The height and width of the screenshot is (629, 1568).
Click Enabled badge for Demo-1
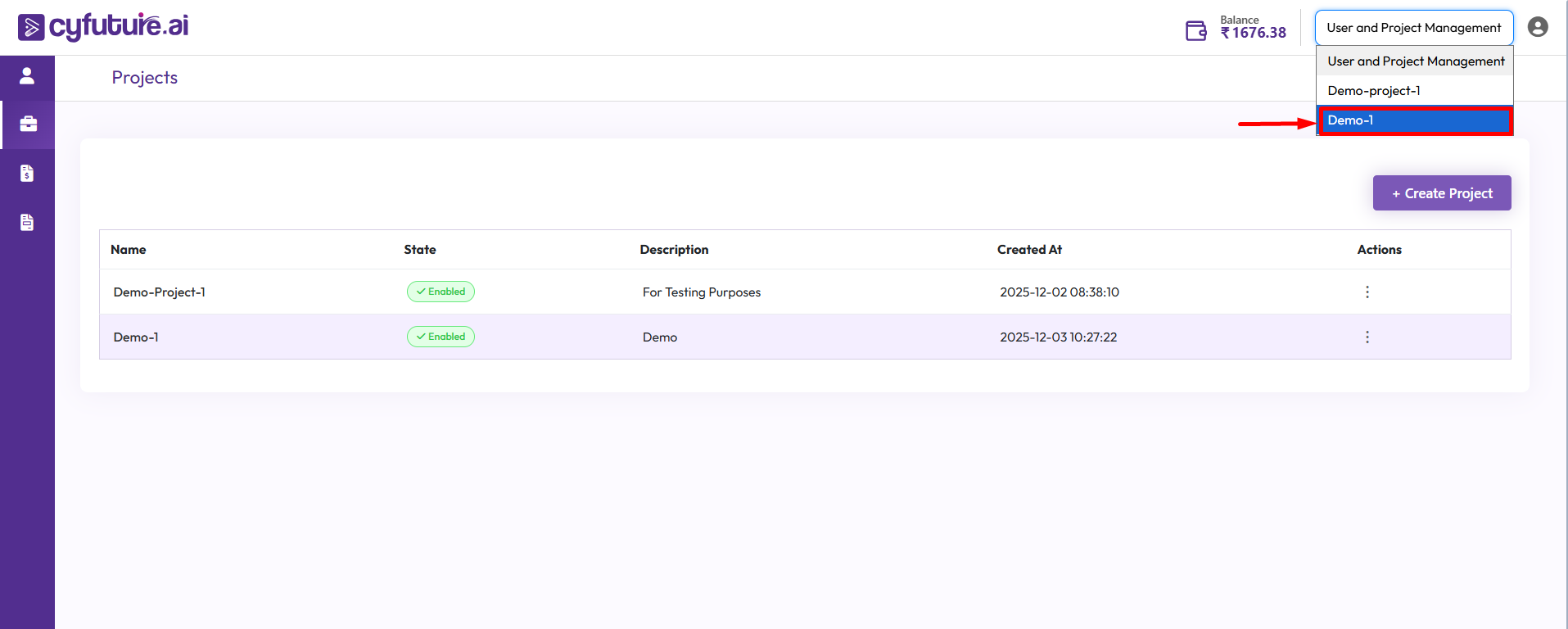coord(441,337)
